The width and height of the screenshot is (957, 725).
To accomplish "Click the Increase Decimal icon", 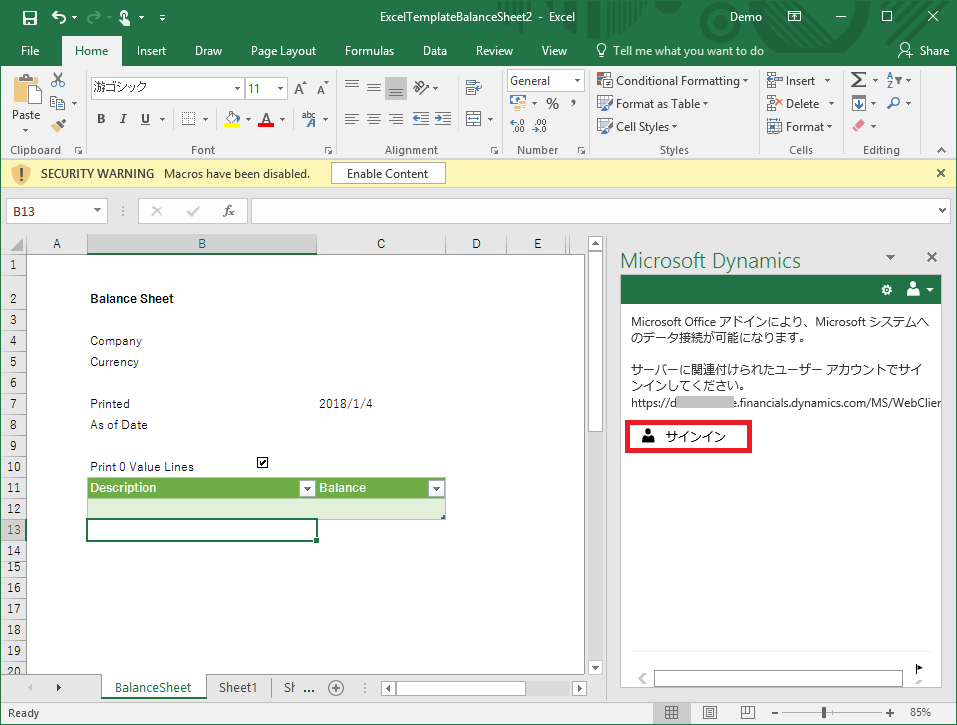I will coord(518,126).
